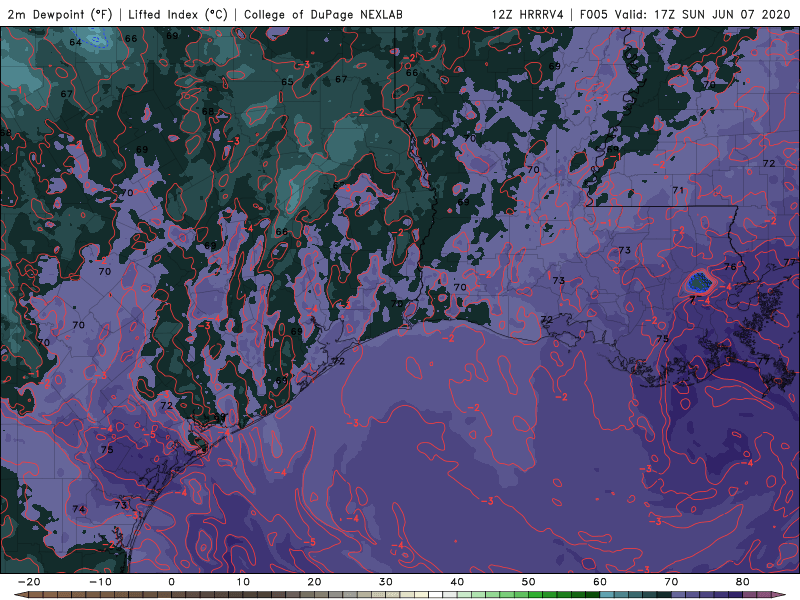The image size is (800, 600).
Task: Click the 60 label on the color scale
Action: tap(600, 582)
